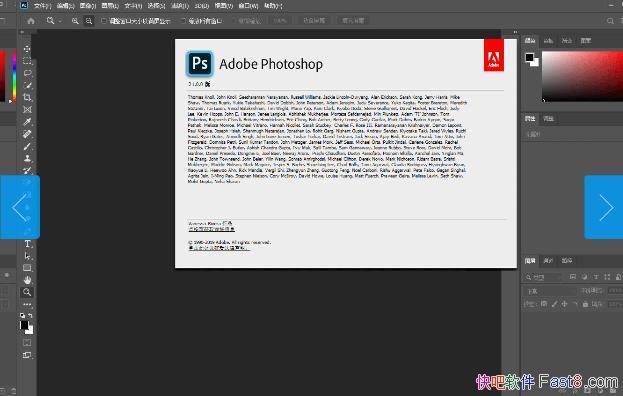Switch to the Adjustments panel tab

point(548,118)
